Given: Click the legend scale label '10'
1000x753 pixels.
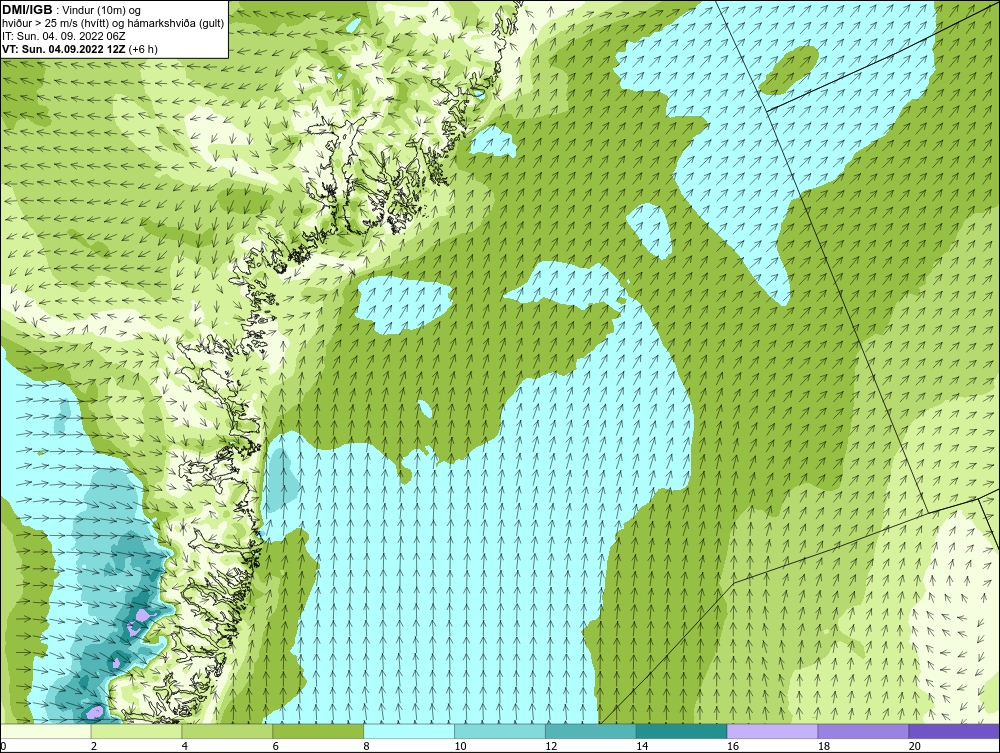Looking at the screenshot, I should [x=460, y=746].
